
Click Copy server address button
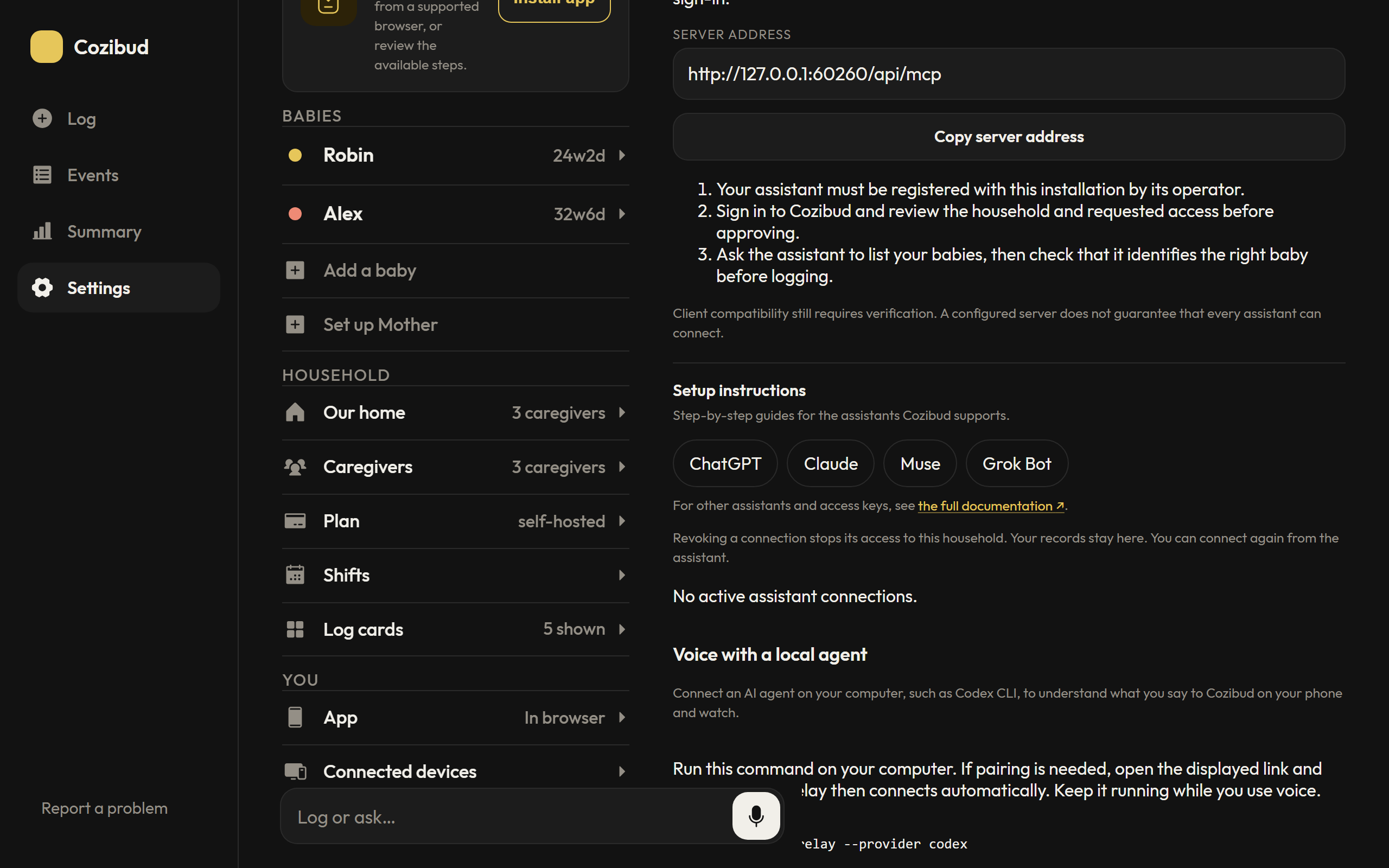(x=1009, y=137)
